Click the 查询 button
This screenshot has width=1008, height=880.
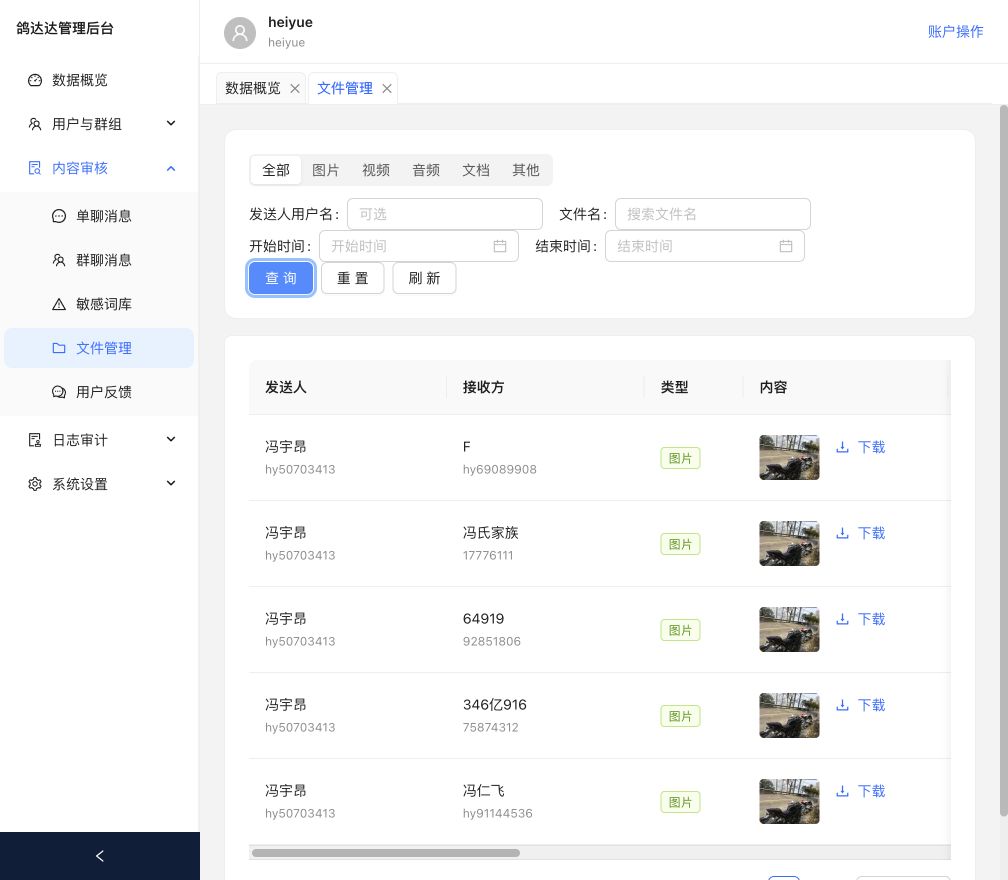click(x=281, y=278)
